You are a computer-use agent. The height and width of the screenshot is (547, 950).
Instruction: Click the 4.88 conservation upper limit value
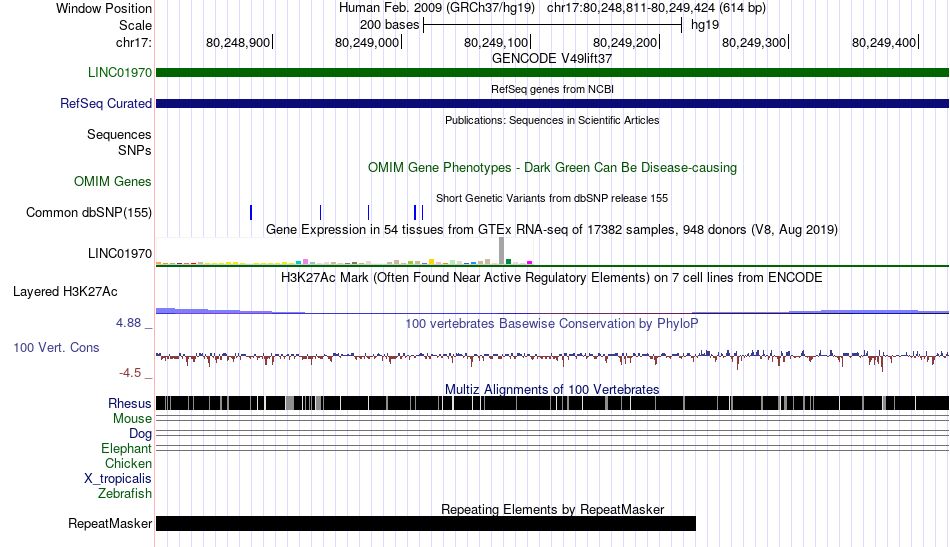[x=128, y=323]
